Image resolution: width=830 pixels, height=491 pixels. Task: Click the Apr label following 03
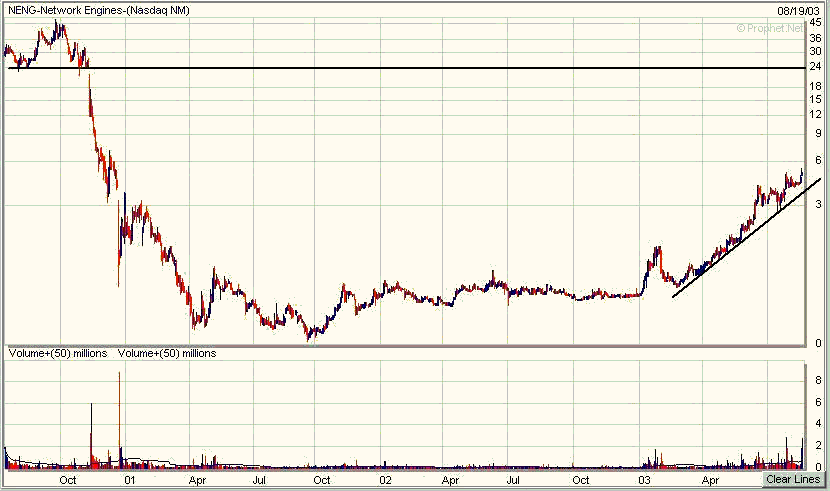[710, 480]
